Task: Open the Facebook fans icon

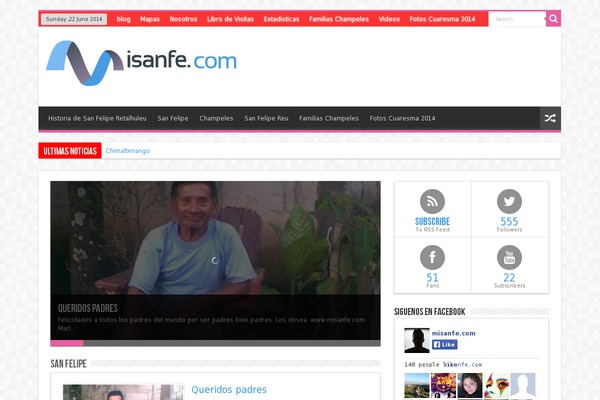Action: tap(432, 257)
